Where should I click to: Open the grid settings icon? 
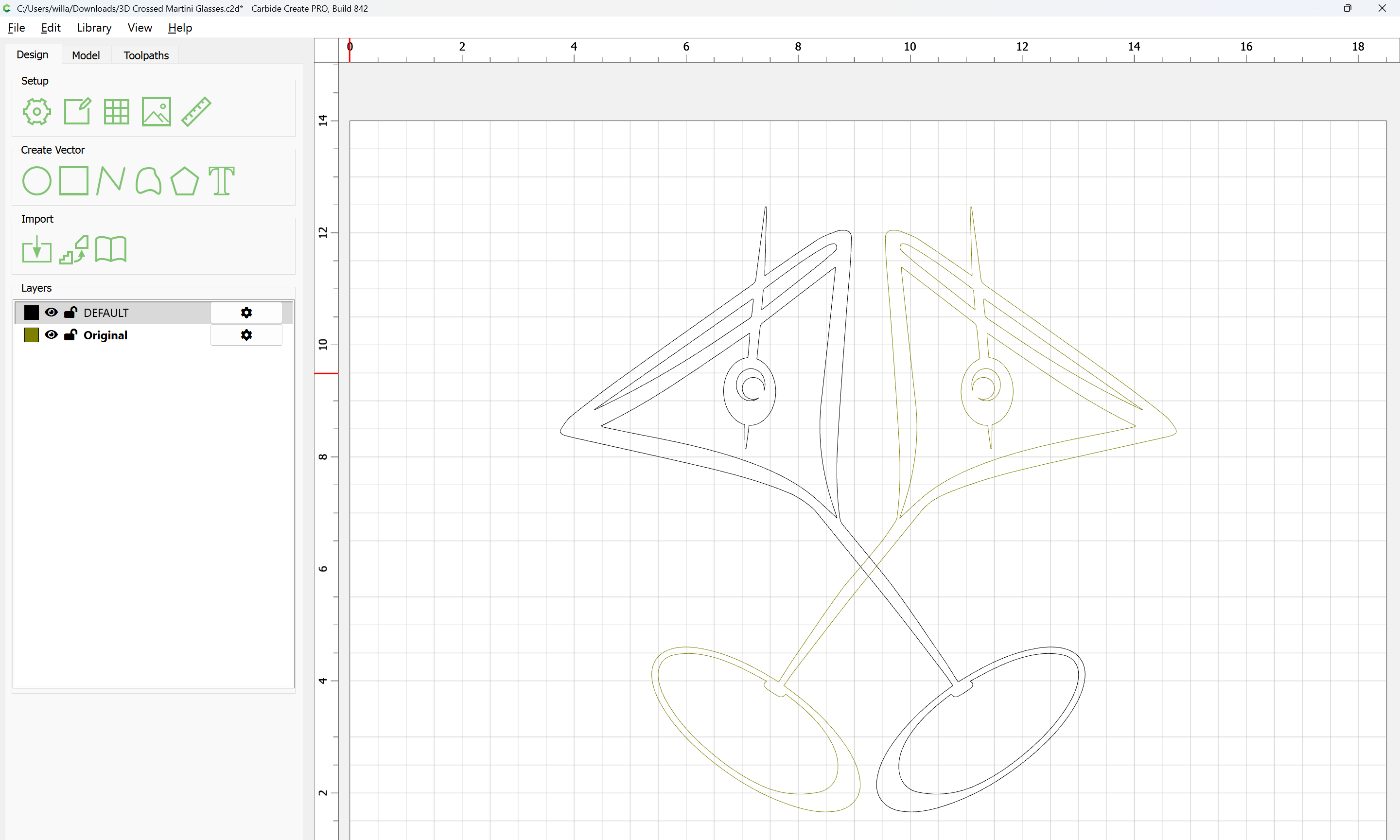117,111
